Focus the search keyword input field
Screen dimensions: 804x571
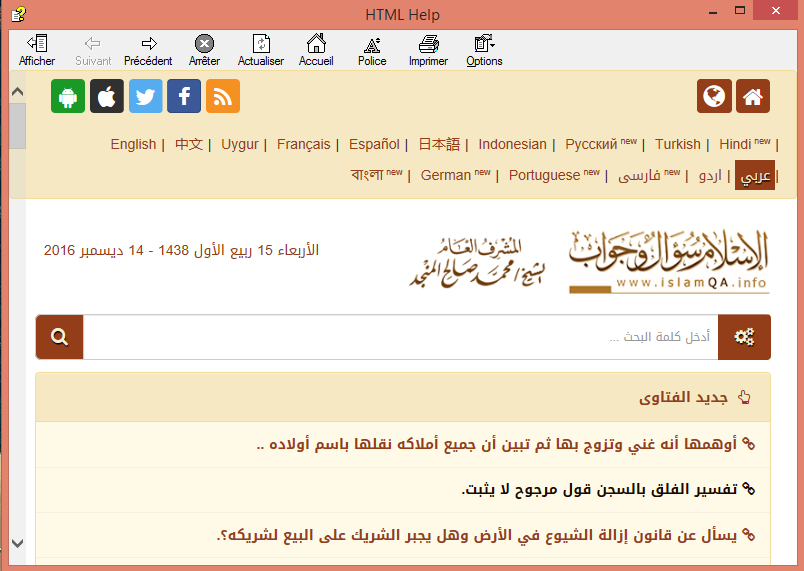point(400,337)
